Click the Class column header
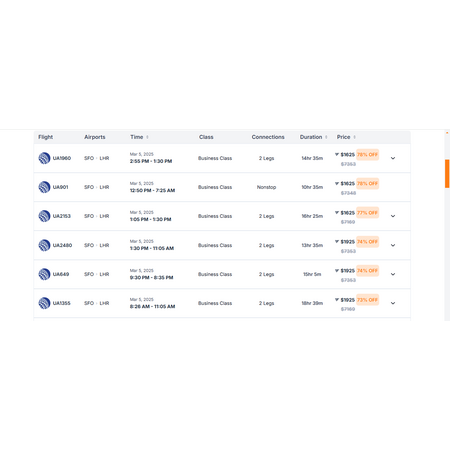The image size is (450, 450). [206, 137]
